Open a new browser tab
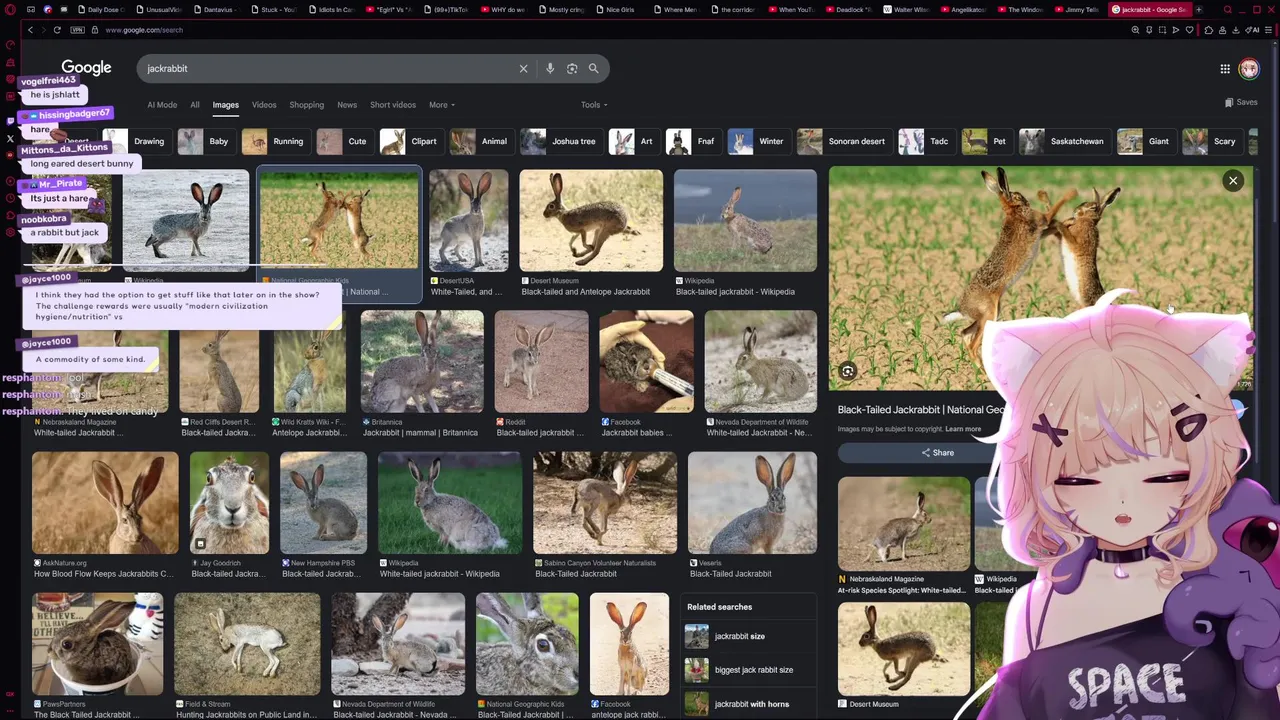1280x720 pixels. 1199,9
